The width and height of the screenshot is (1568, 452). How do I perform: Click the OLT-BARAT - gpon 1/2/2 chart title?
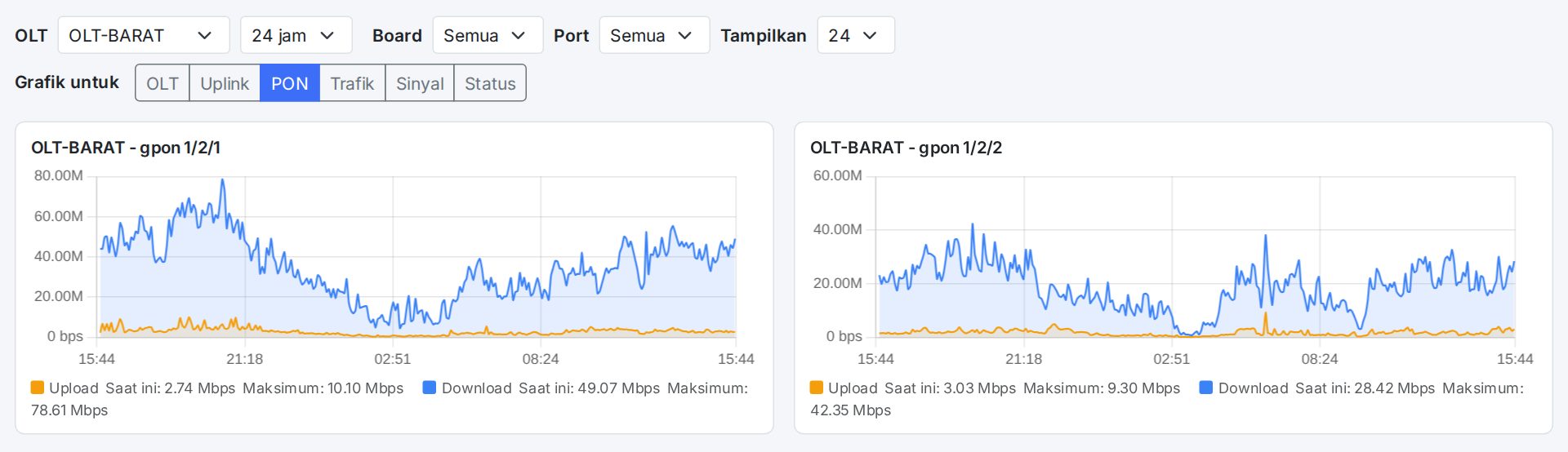pyautogui.click(x=906, y=148)
